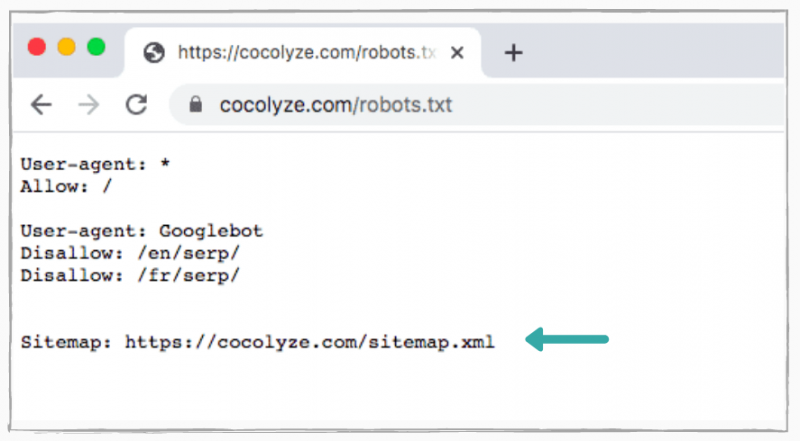Click the globe favicon on the tab
The image size is (800, 441).
click(x=154, y=53)
